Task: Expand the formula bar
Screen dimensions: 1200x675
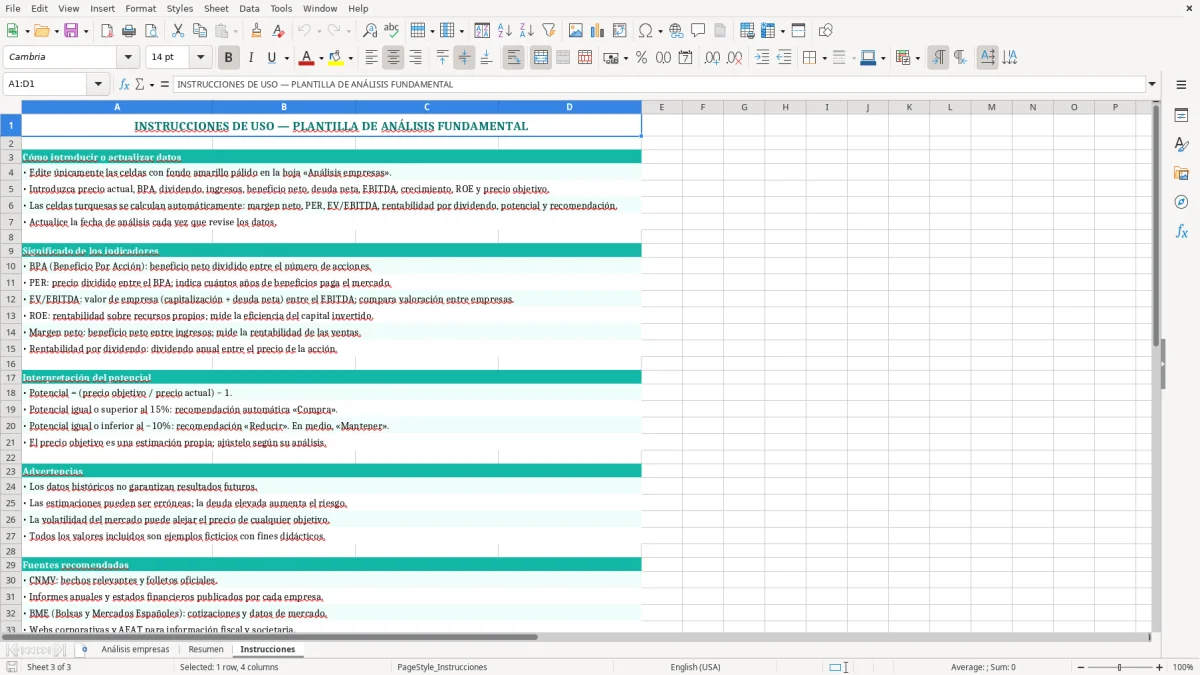Action: tap(1152, 85)
